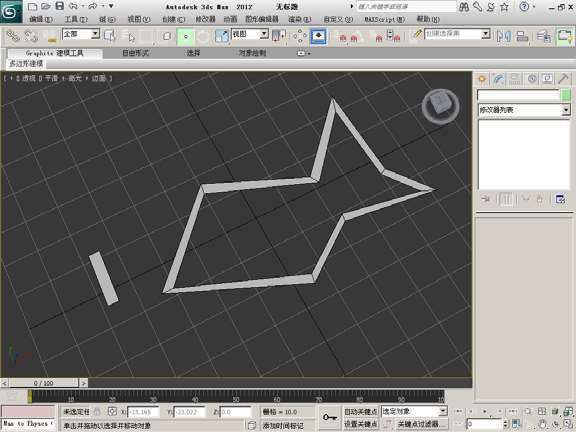Open the Create panel star icon
This screenshot has width=576, height=432.
coord(482,79)
